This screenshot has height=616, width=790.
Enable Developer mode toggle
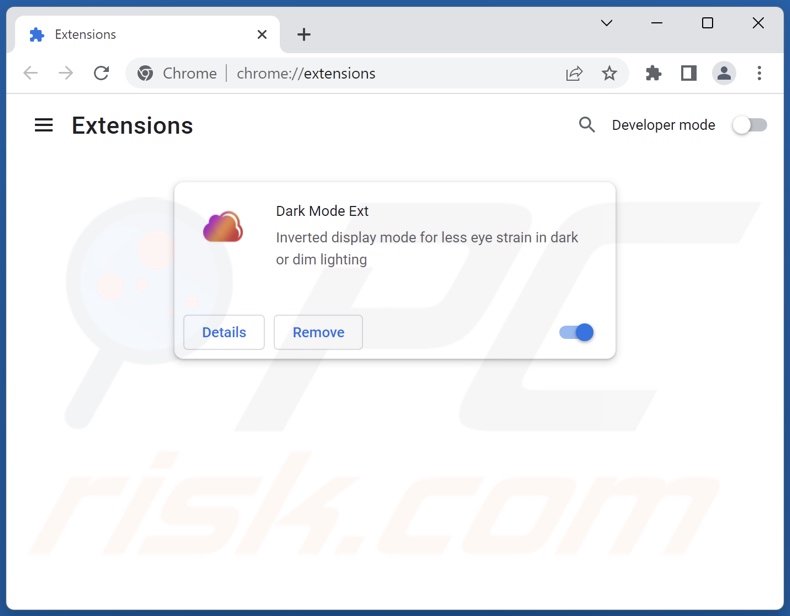[750, 125]
